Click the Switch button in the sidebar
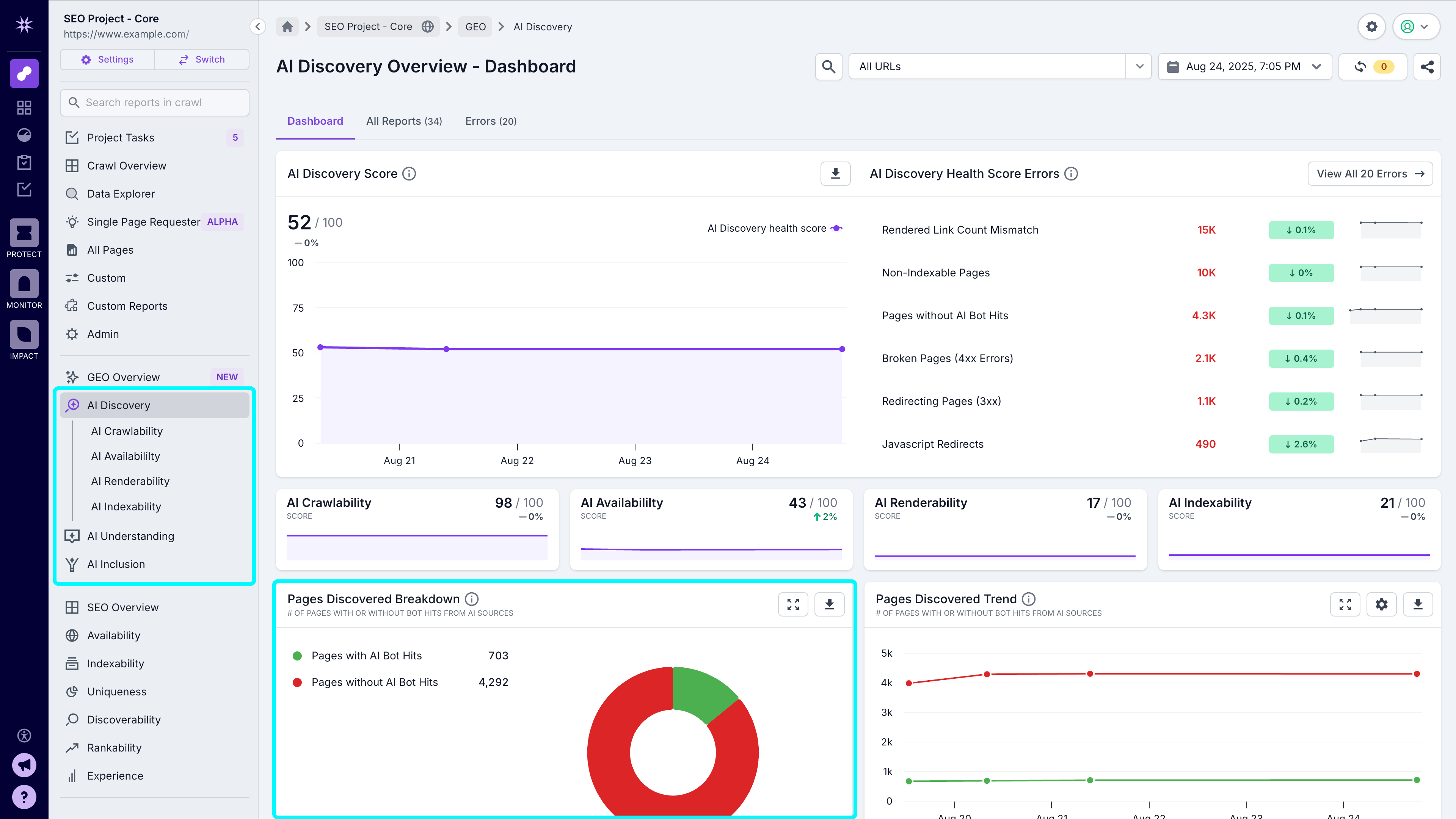This screenshot has width=1456, height=819. 202,60
